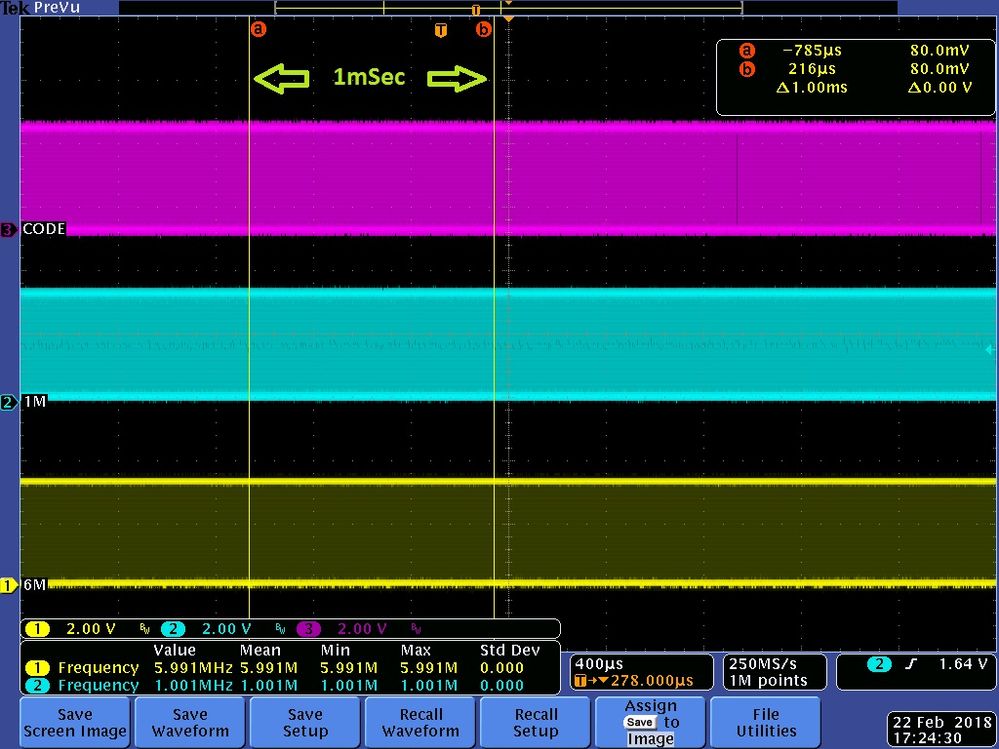
Task: Click the 1M points record length
Action: point(768,681)
